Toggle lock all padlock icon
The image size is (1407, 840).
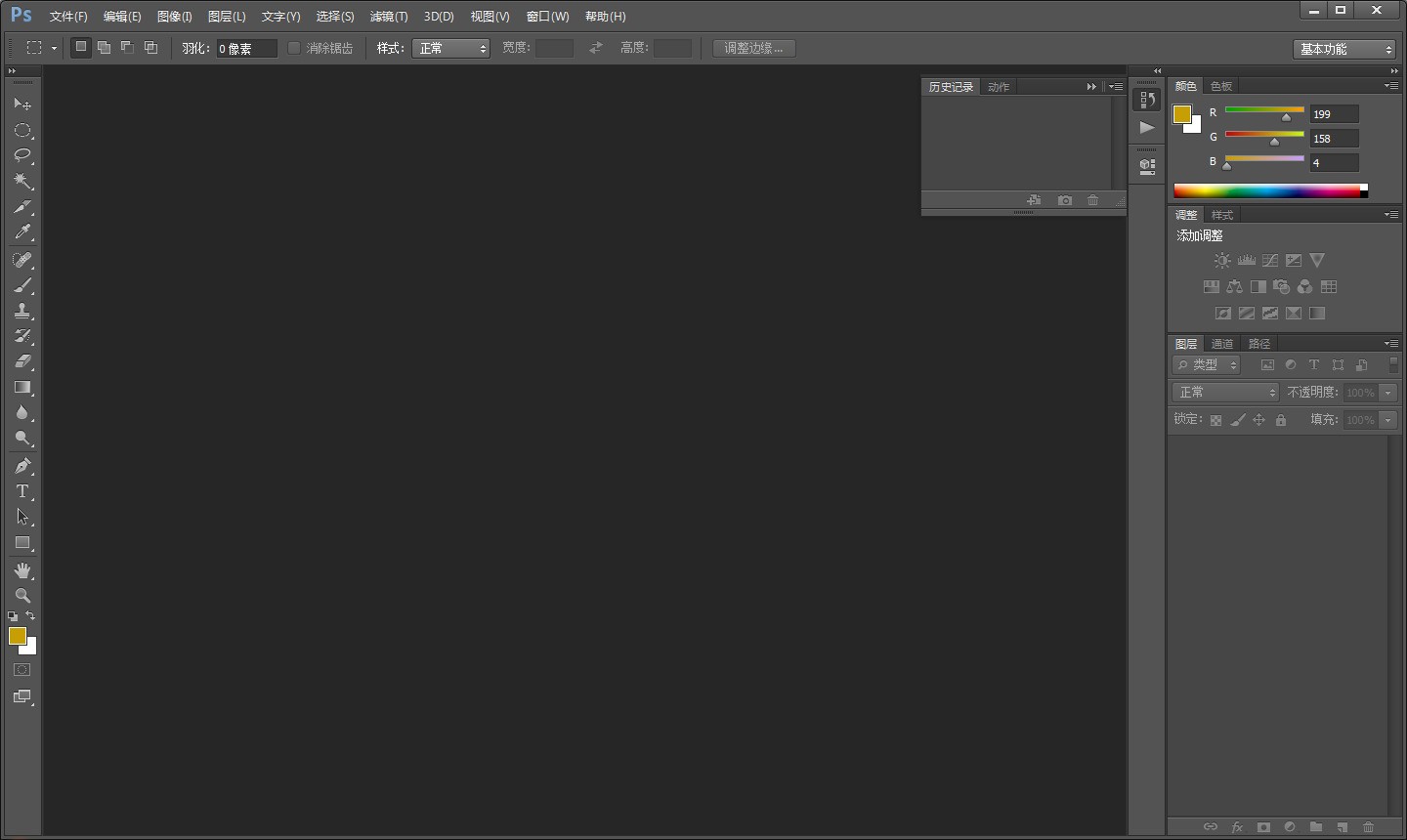(1281, 420)
